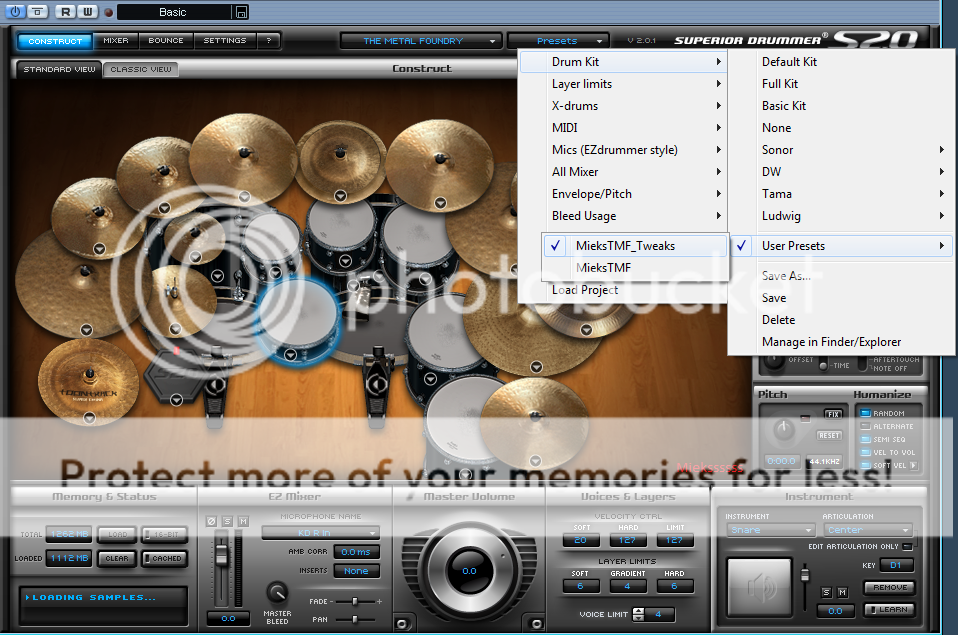Click the Velocity Ctrl Soft value 20
958x635 pixels.
point(580,540)
